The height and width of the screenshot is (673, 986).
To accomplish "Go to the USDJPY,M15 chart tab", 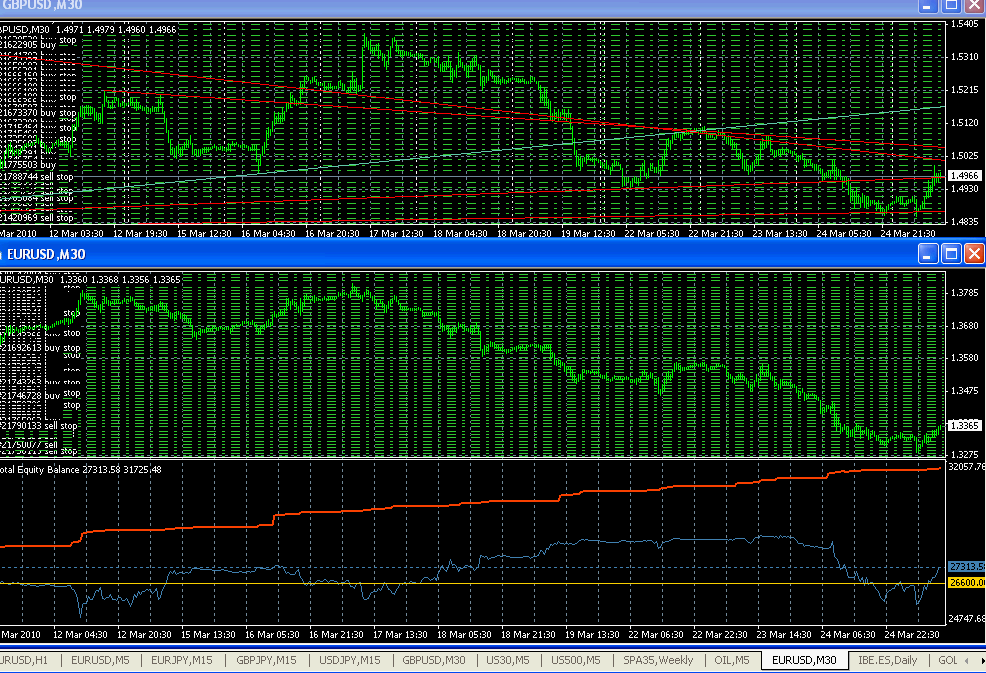I will (349, 660).
